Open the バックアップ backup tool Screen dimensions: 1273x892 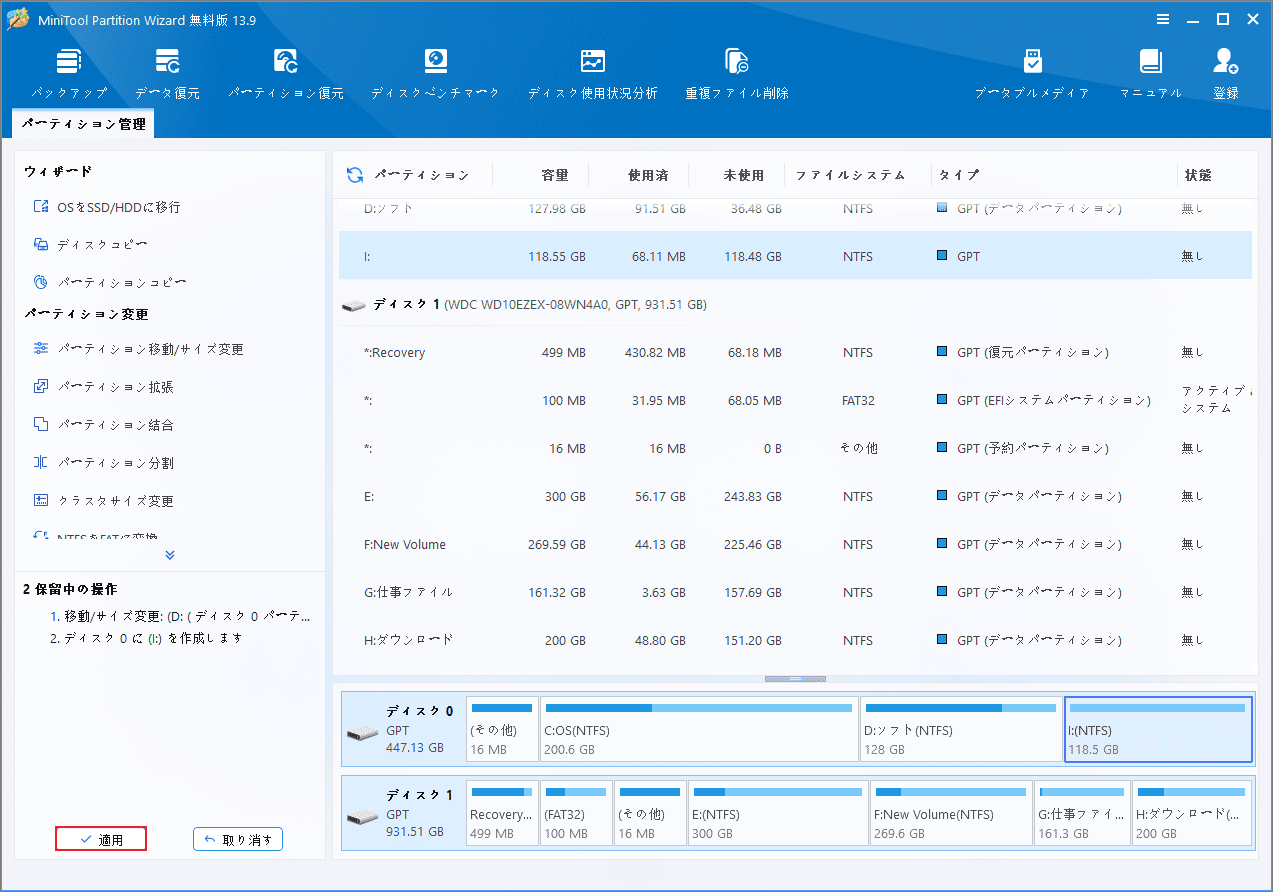pos(69,73)
